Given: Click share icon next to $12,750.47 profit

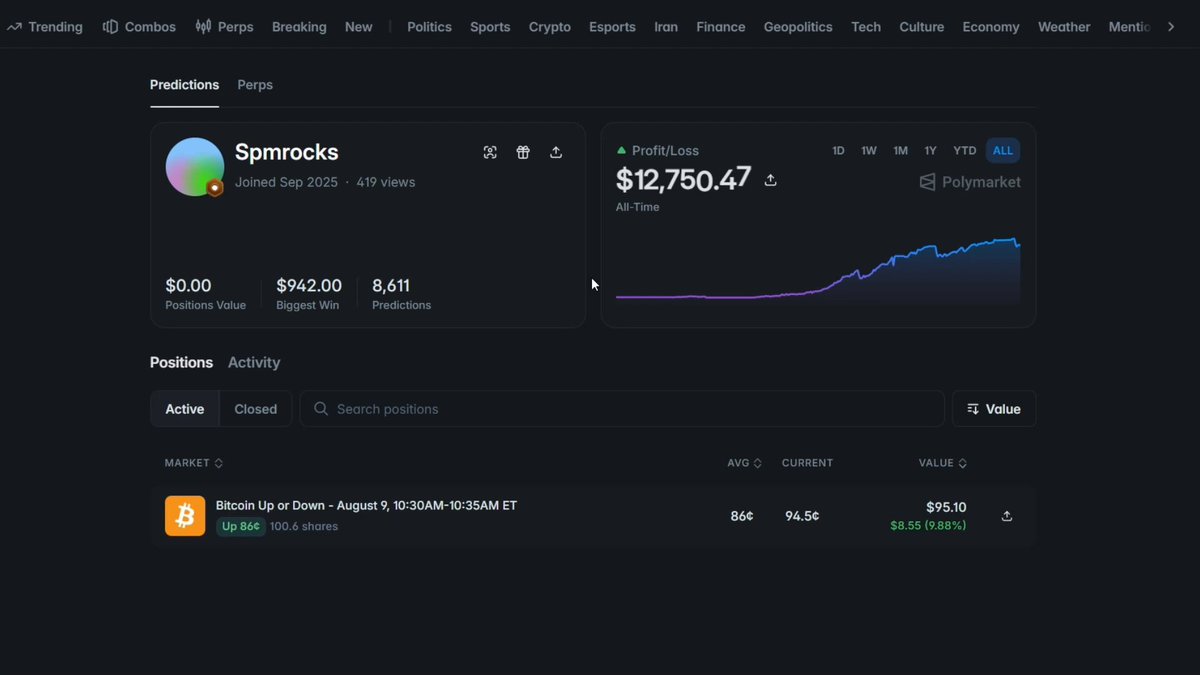Looking at the screenshot, I should coord(770,180).
